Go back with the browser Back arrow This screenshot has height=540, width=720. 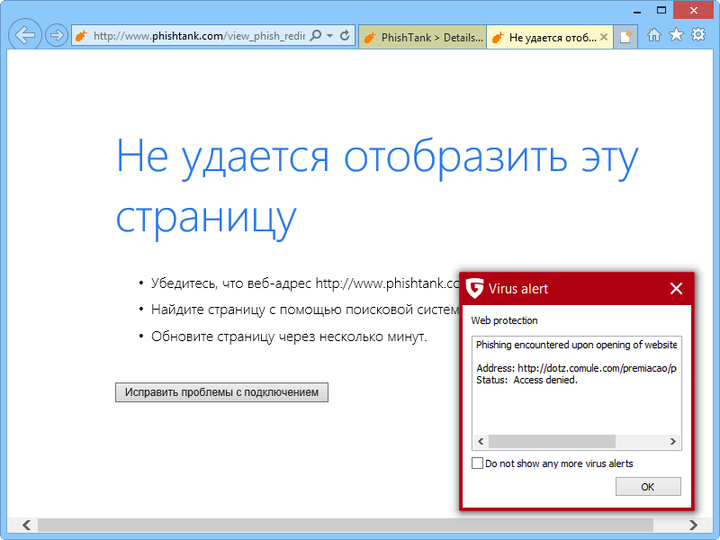[25, 35]
